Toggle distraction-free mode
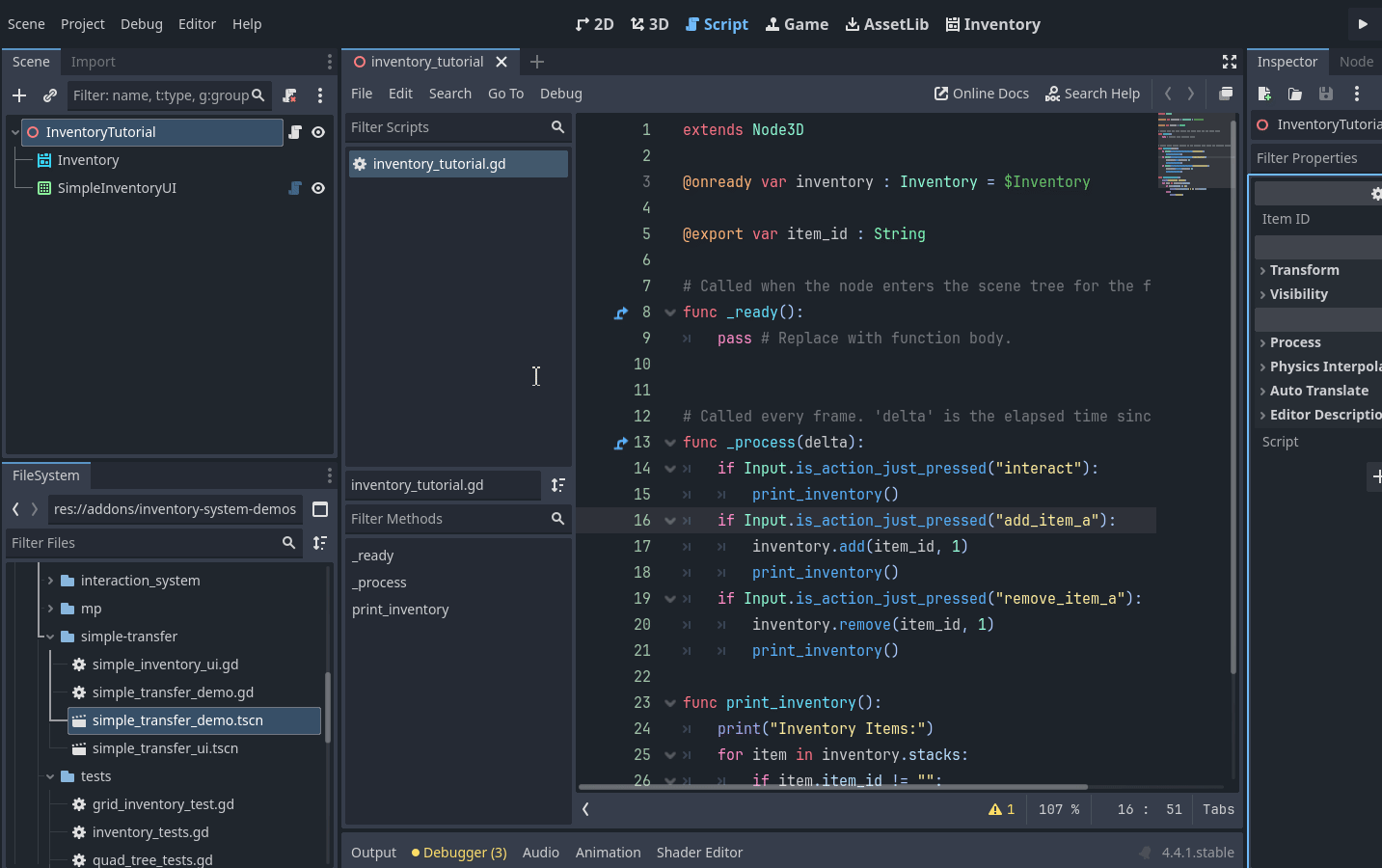The image size is (1382, 868). 1230,62
